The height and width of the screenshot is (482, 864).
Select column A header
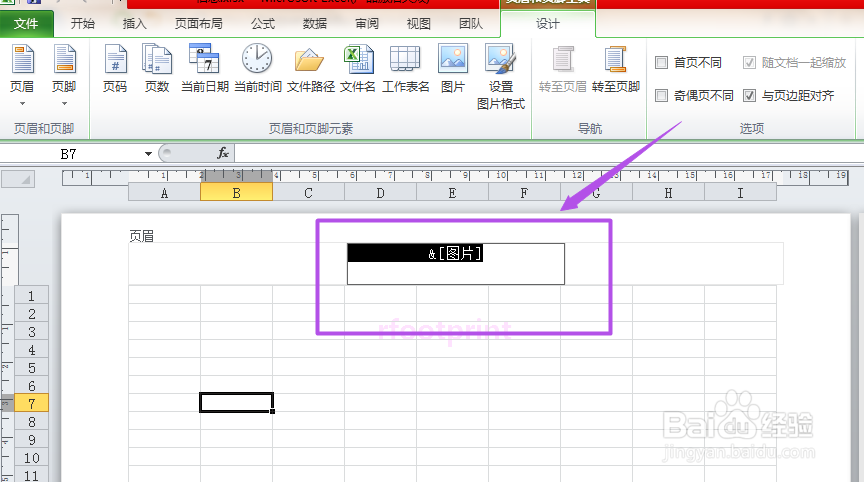(x=164, y=193)
